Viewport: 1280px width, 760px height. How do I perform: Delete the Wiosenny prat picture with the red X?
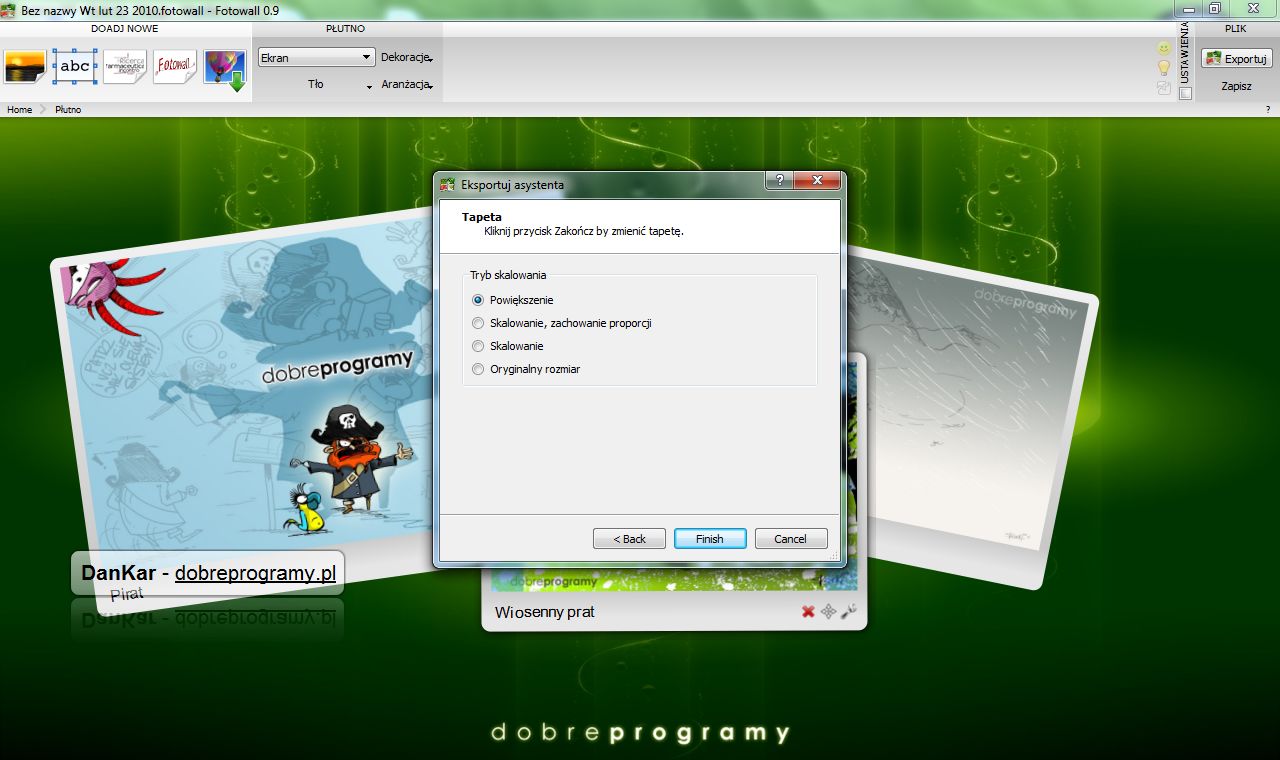(808, 612)
